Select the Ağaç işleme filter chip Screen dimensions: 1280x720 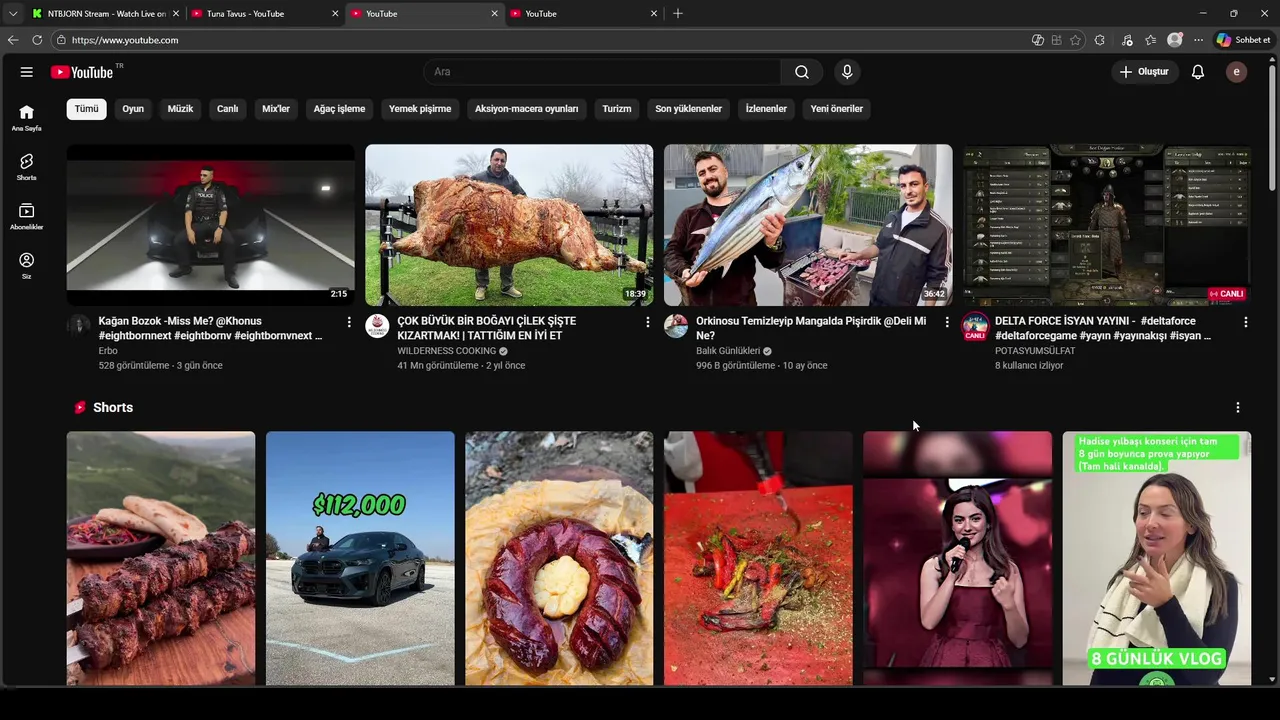click(x=339, y=109)
